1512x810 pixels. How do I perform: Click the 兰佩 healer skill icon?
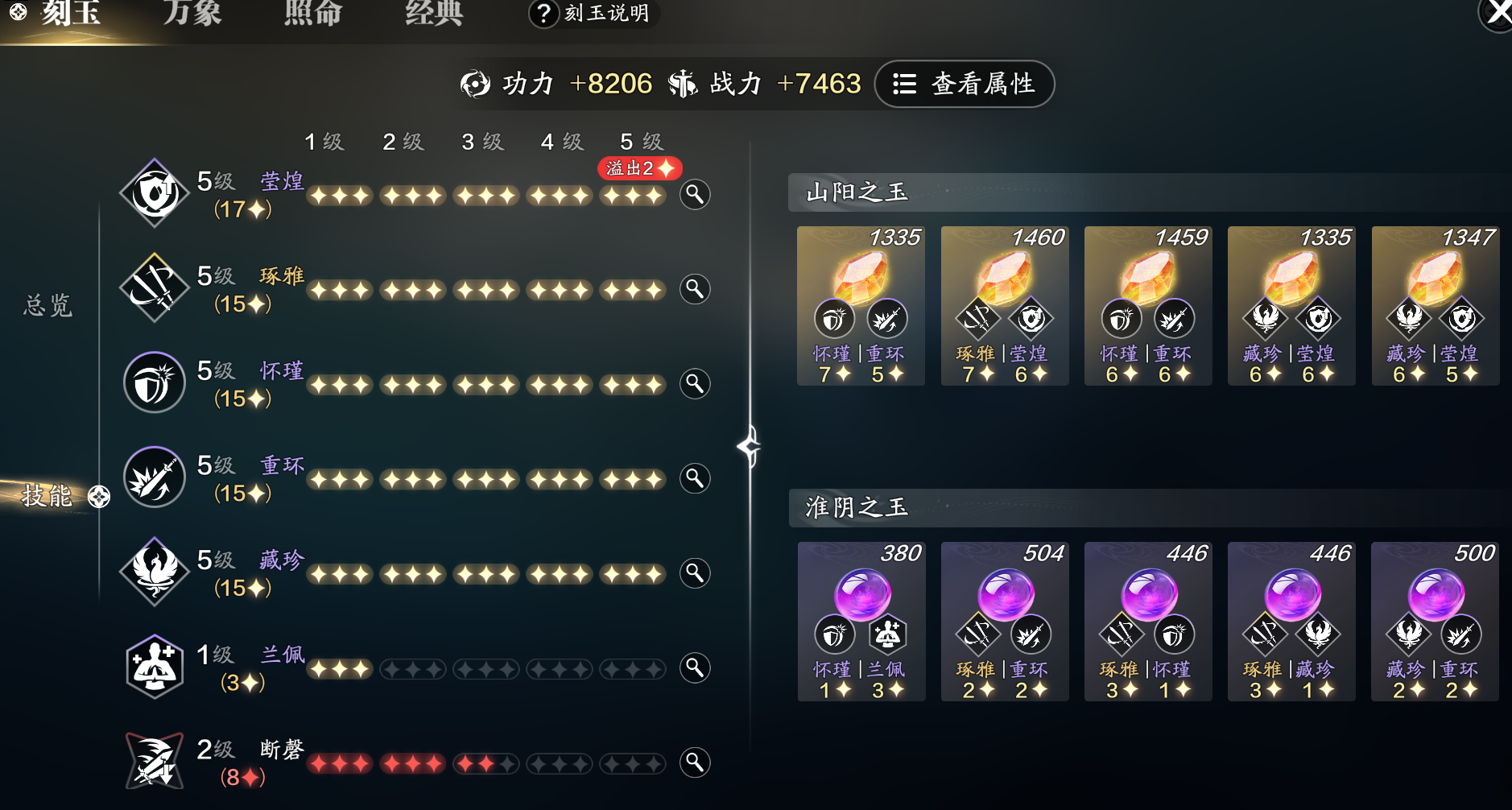coord(155,667)
